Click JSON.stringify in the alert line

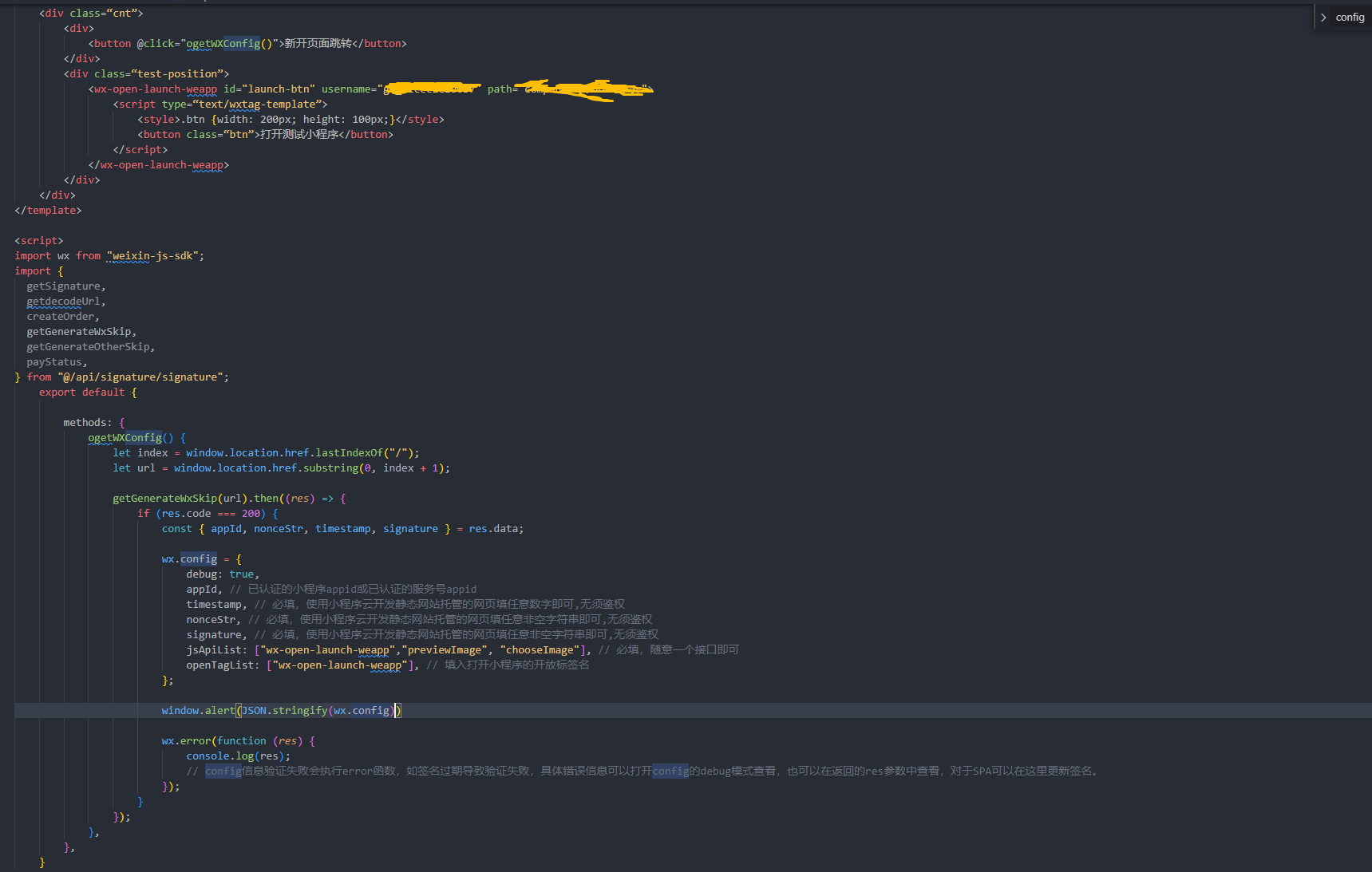coord(285,711)
